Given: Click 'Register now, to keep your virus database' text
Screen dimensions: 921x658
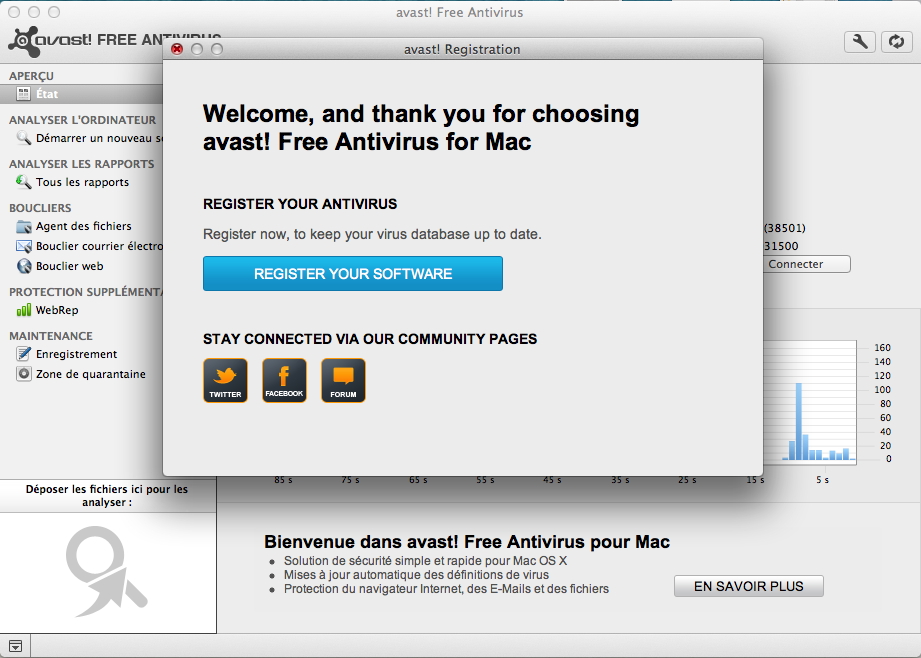Looking at the screenshot, I should coord(372,234).
